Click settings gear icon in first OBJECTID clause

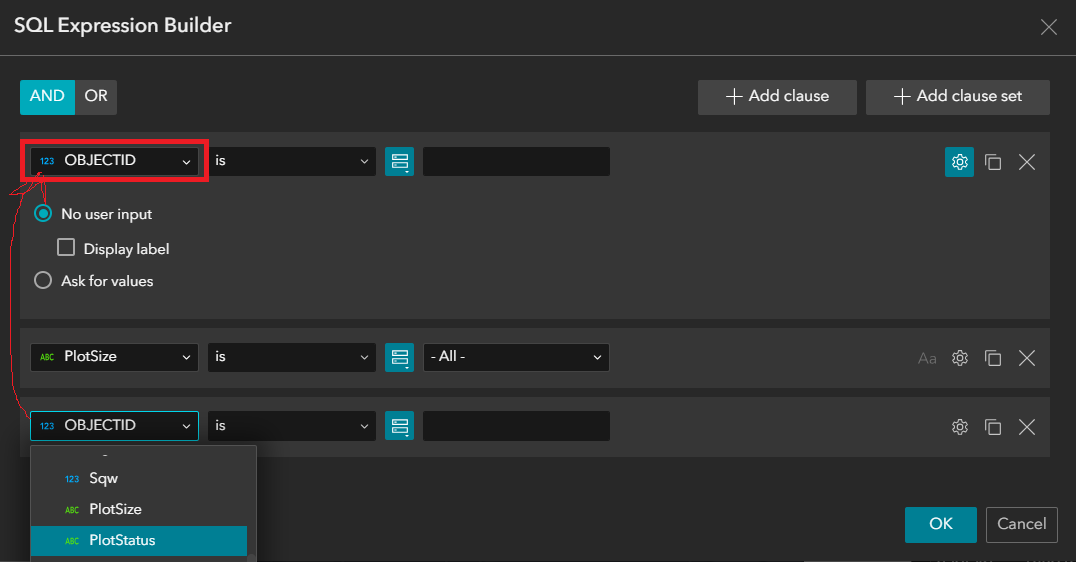click(959, 162)
